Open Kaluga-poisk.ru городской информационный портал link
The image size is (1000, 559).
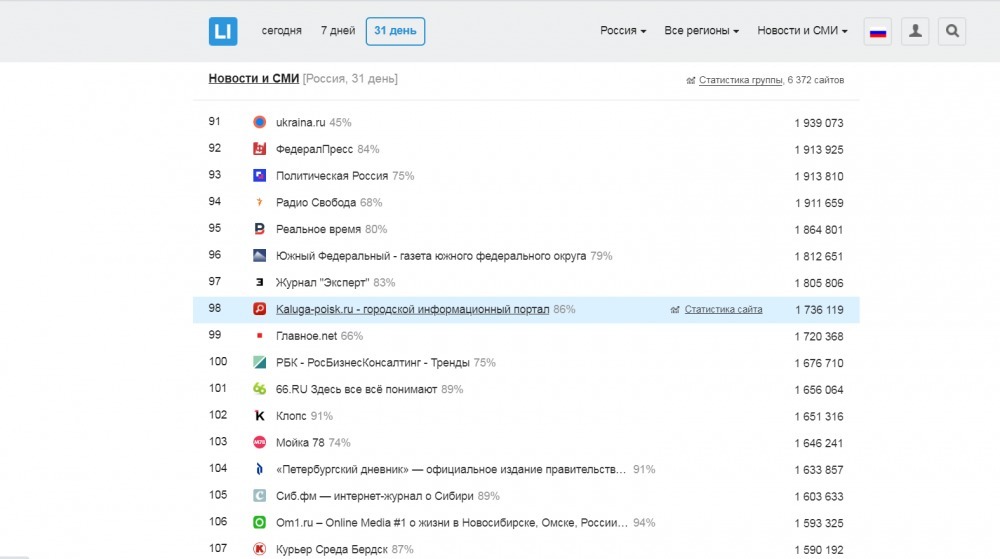click(x=412, y=310)
